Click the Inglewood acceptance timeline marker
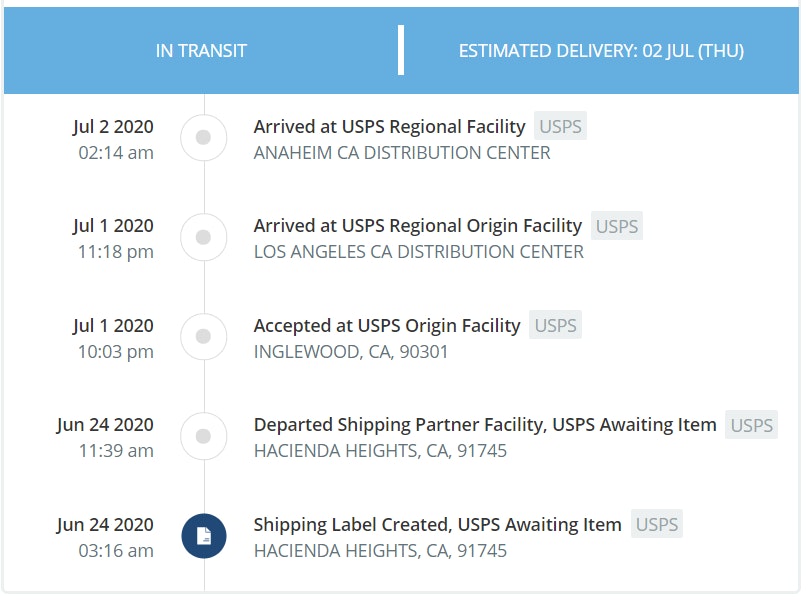The image size is (811, 612). (204, 337)
